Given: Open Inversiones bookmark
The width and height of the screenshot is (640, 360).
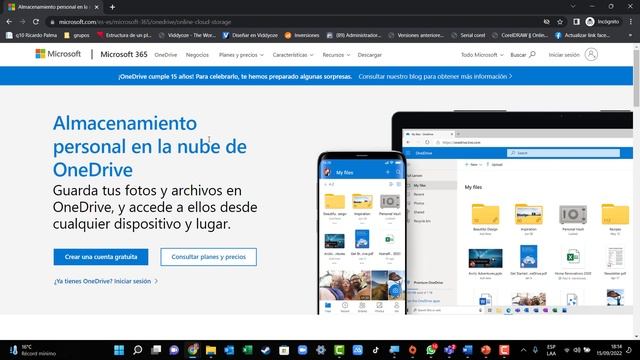Looking at the screenshot, I should 302,36.
